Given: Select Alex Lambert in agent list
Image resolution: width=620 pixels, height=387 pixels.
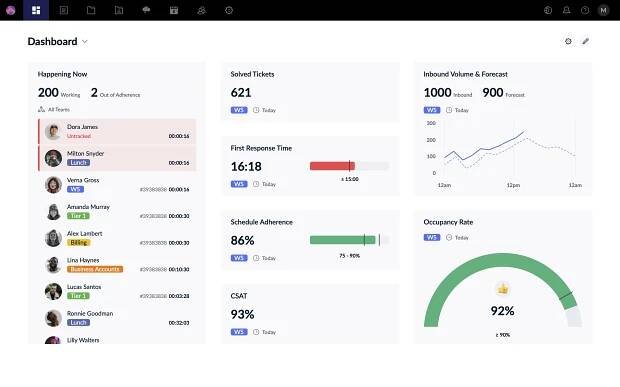Looking at the screenshot, I should 117,238.
